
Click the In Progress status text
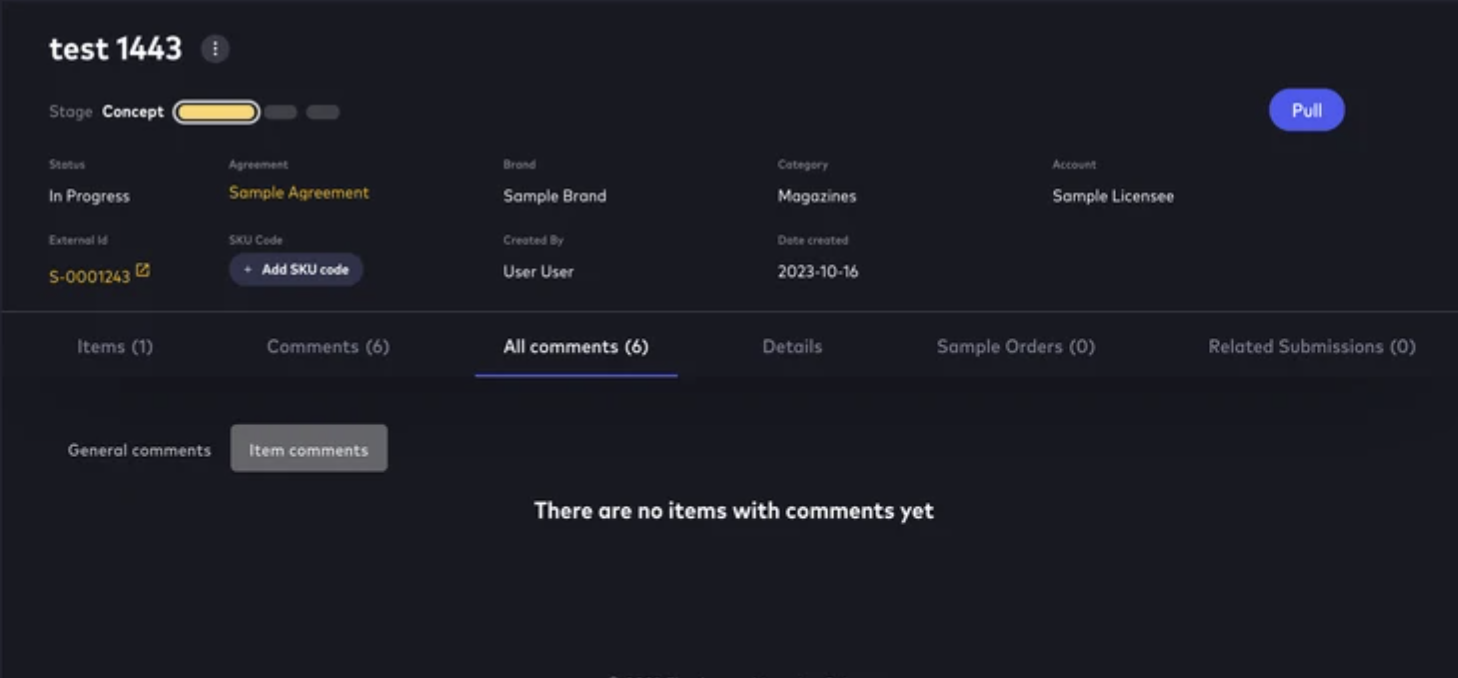(x=89, y=196)
